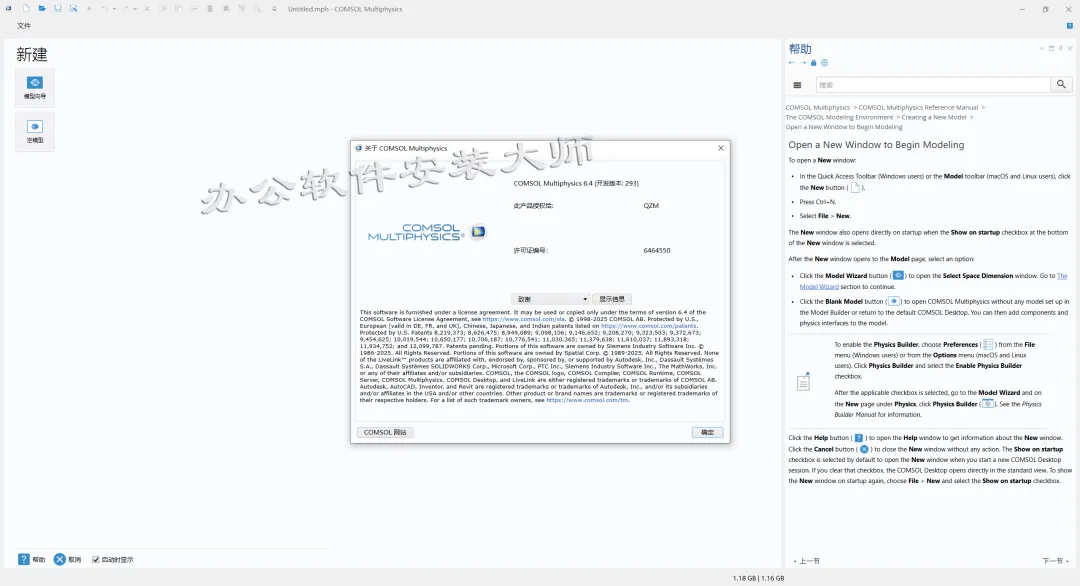Click the Cut scissors icon in the toolbar
1080x586 pixels.
tap(147, 9)
